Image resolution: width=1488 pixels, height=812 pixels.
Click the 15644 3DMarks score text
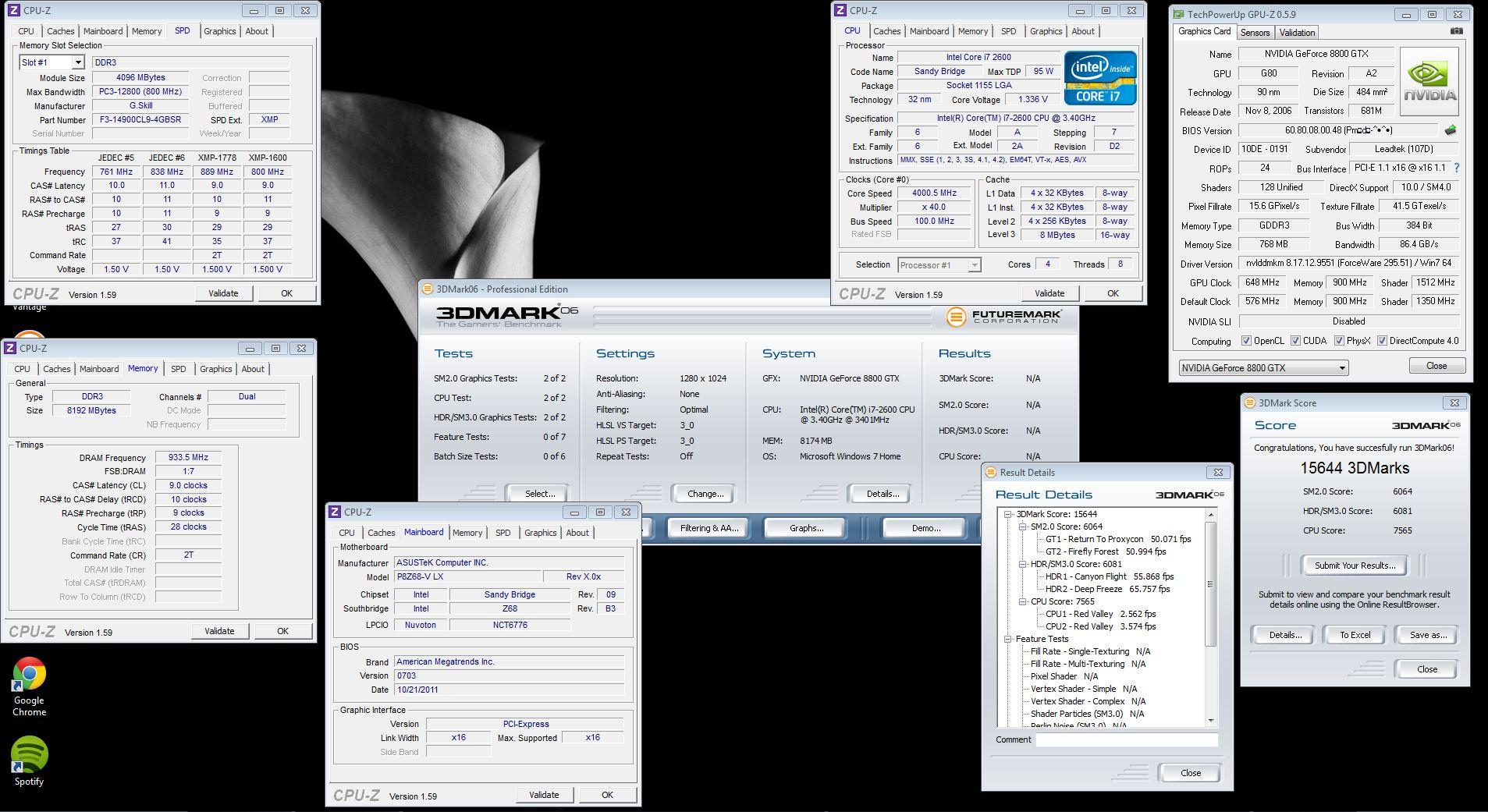pos(1355,468)
